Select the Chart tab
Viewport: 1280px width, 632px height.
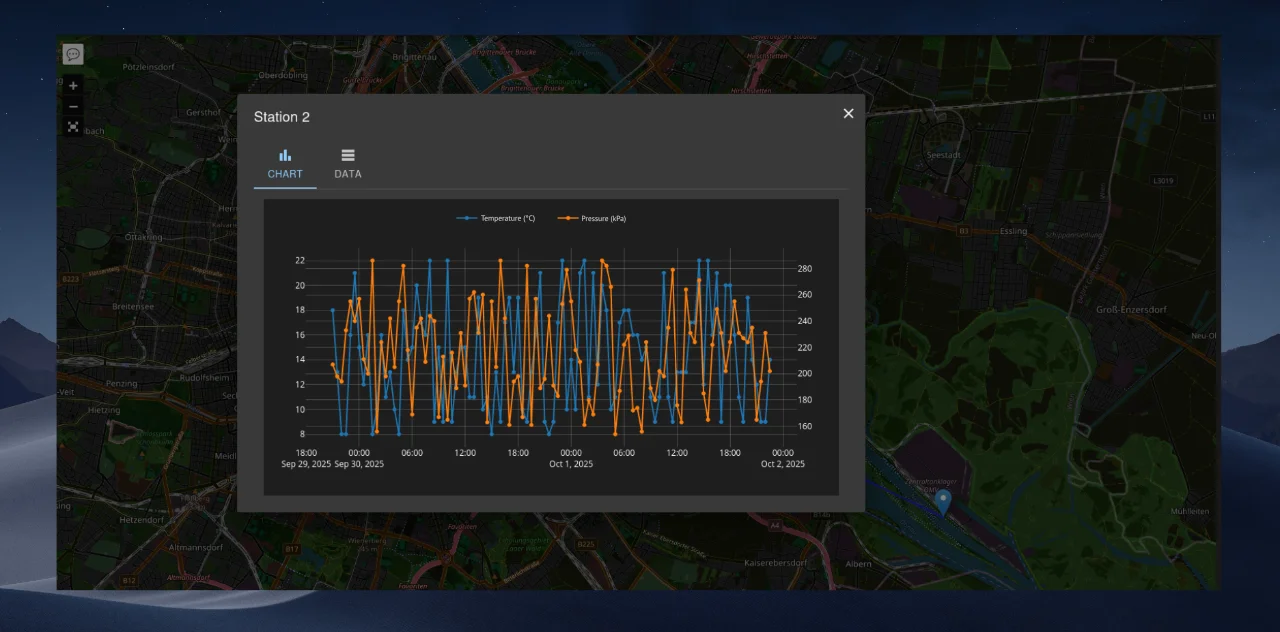pos(285,164)
